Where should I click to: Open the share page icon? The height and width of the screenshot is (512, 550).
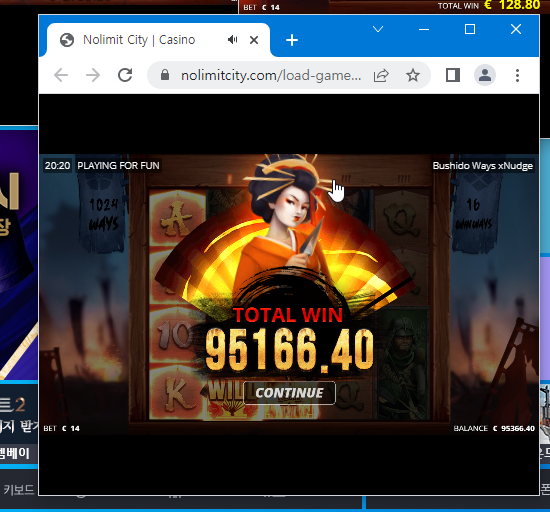click(381, 75)
